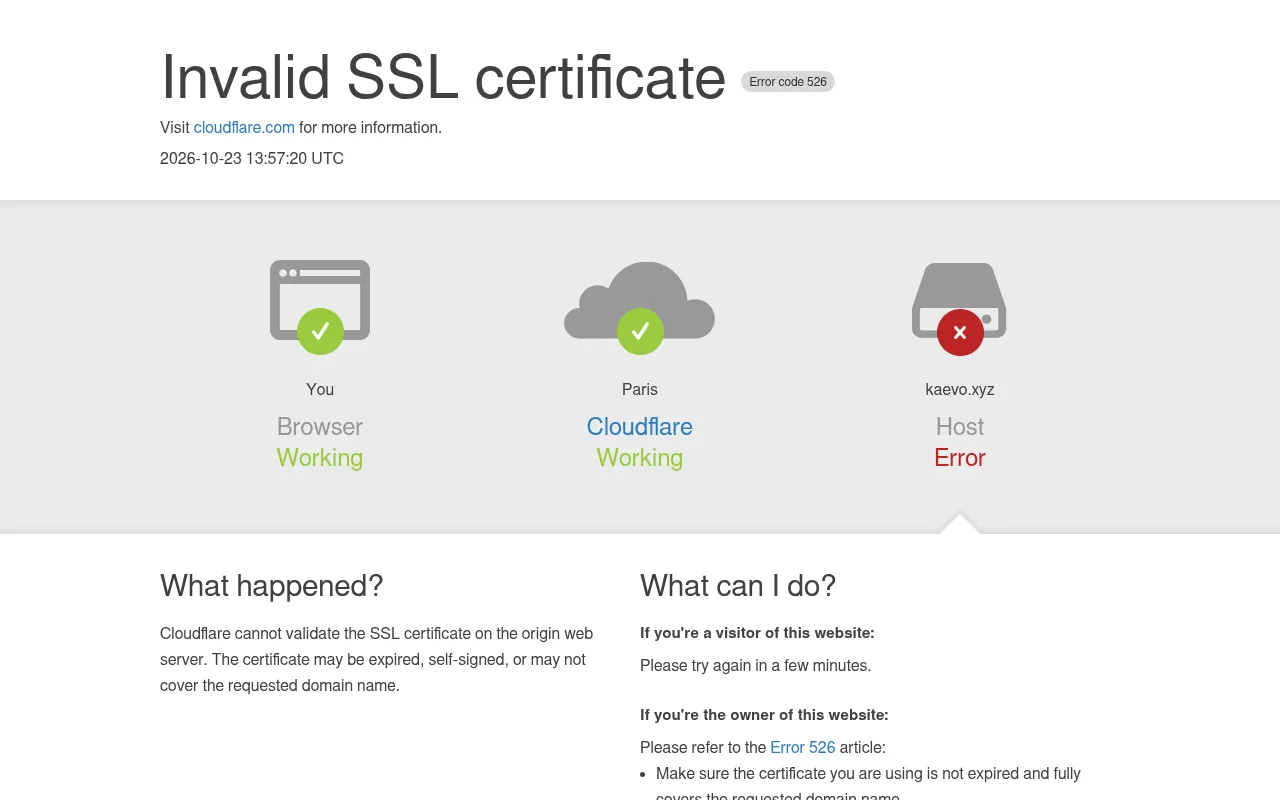Click the Host label
This screenshot has height=800, width=1280.
pos(960,427)
